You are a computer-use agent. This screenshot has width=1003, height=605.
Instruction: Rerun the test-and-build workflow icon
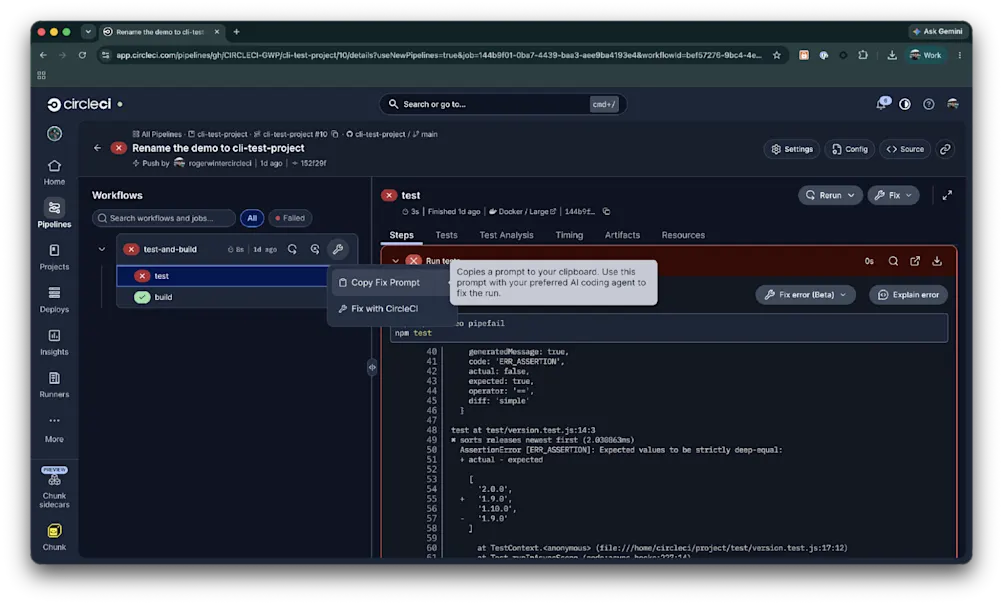tap(292, 249)
